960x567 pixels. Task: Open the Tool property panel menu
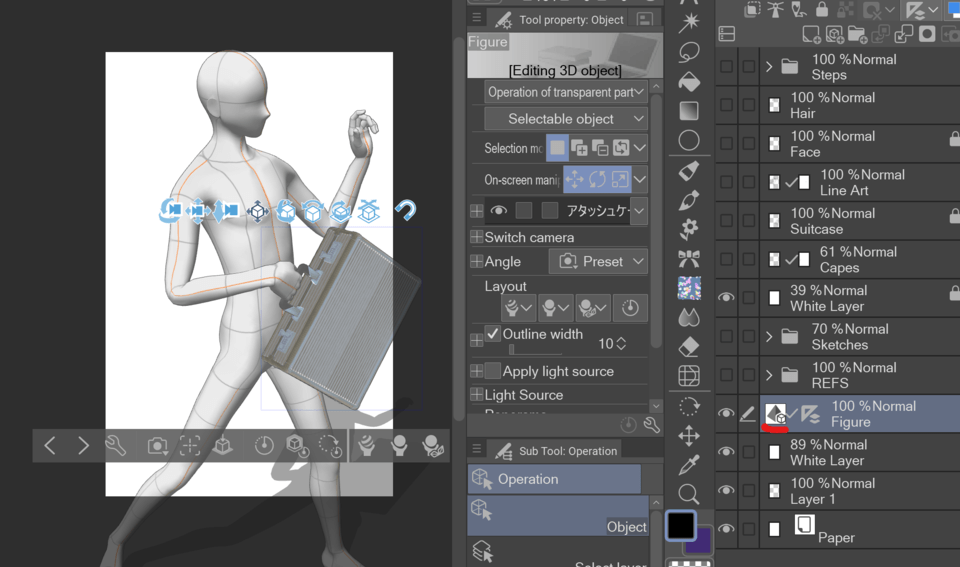tap(477, 18)
